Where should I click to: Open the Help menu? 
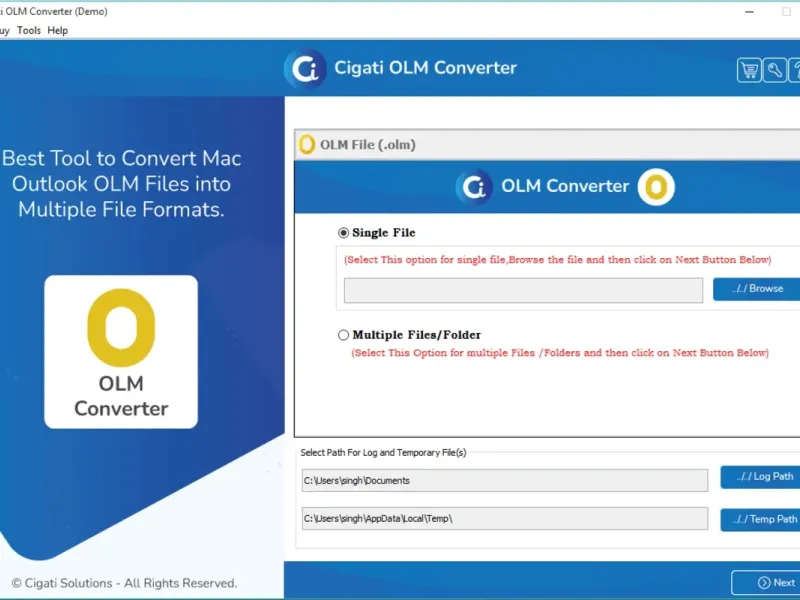[x=58, y=30]
